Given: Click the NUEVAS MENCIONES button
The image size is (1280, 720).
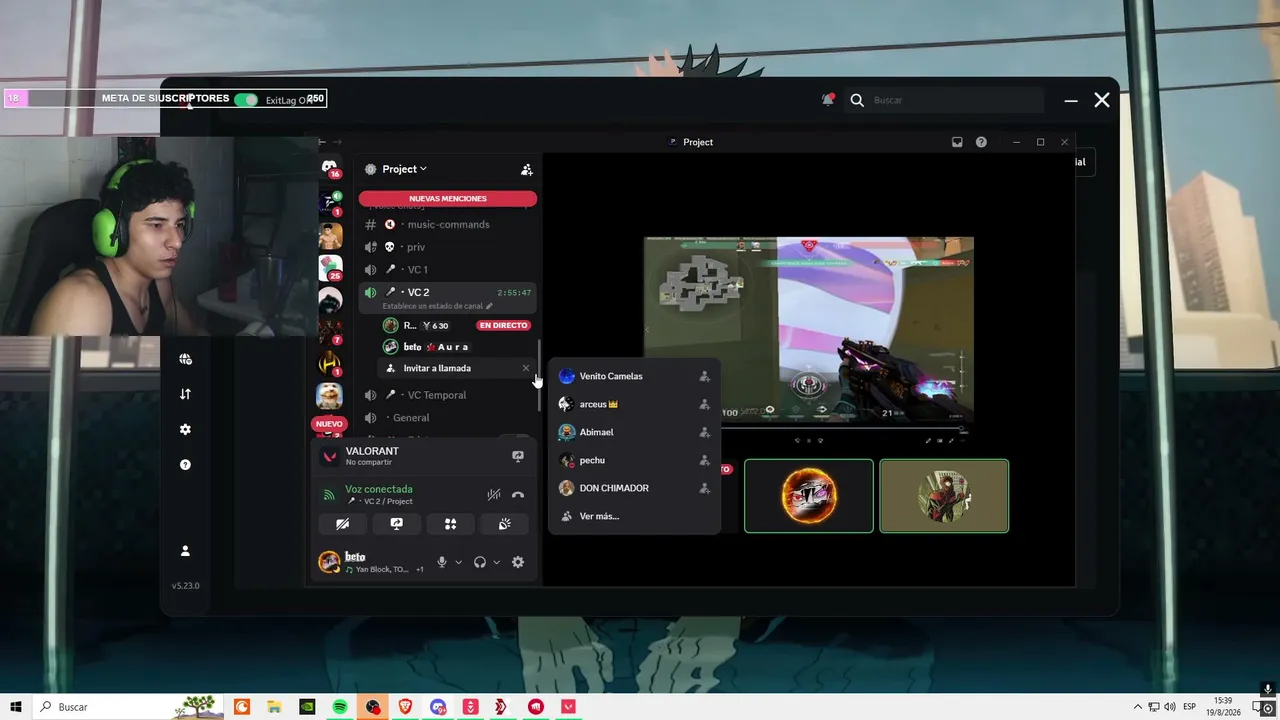Looking at the screenshot, I should [x=448, y=198].
